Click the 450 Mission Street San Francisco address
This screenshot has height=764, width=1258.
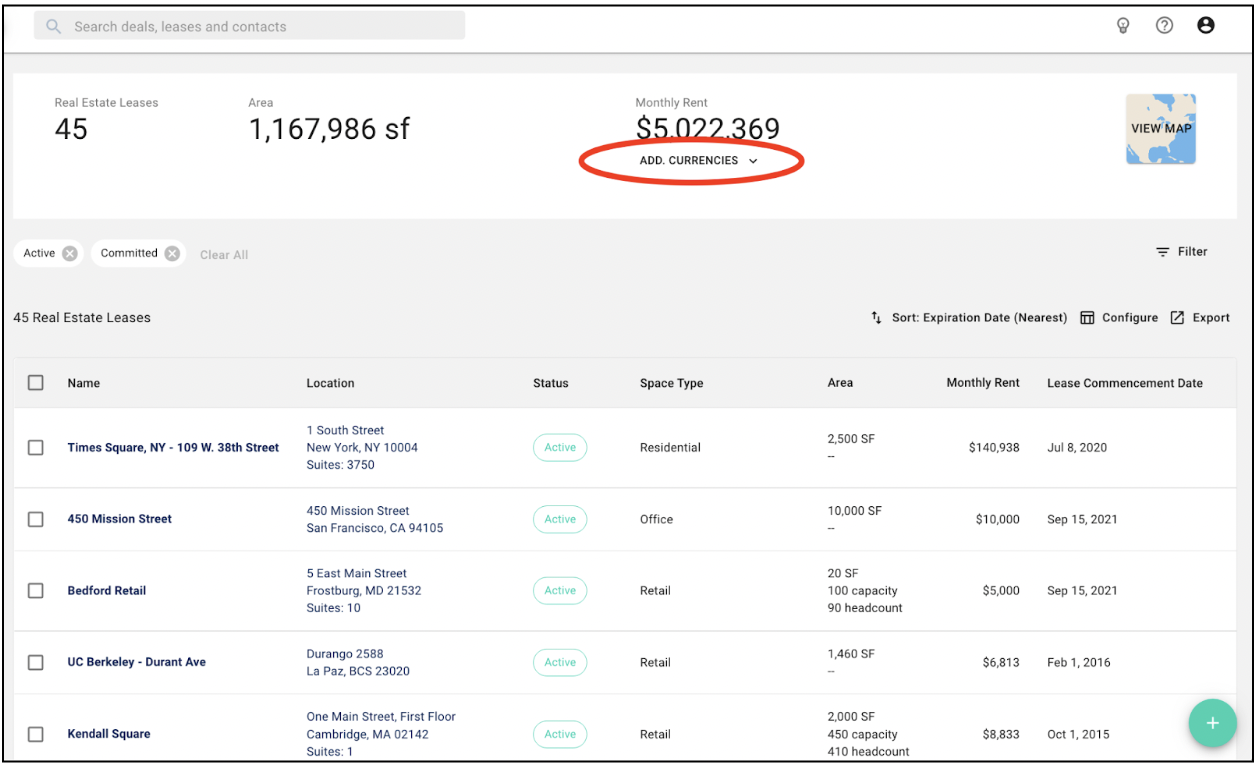pyautogui.click(x=375, y=519)
